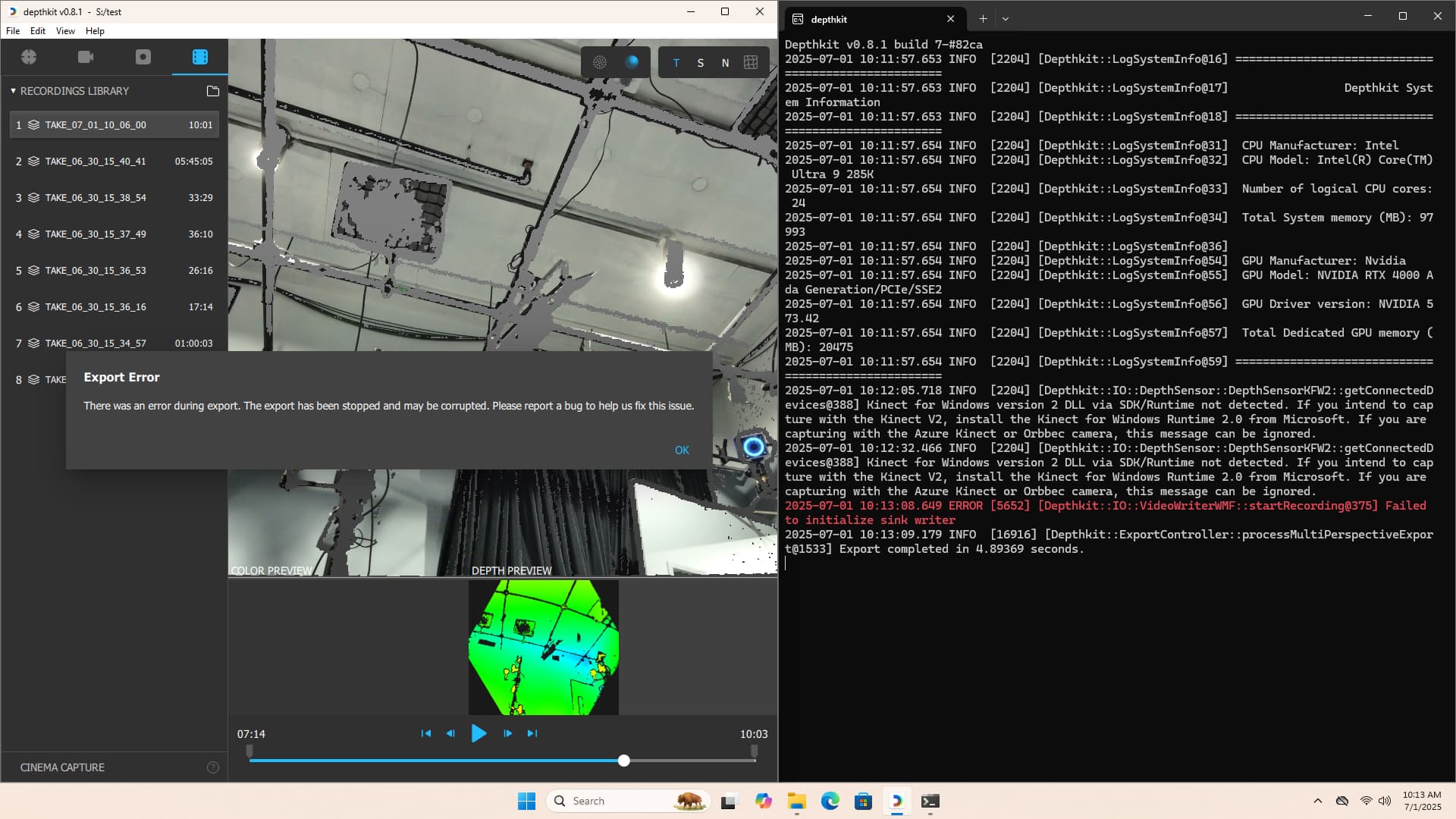Toggle the N view mode button
Image resolution: width=1456 pixels, height=819 pixels.
point(726,63)
